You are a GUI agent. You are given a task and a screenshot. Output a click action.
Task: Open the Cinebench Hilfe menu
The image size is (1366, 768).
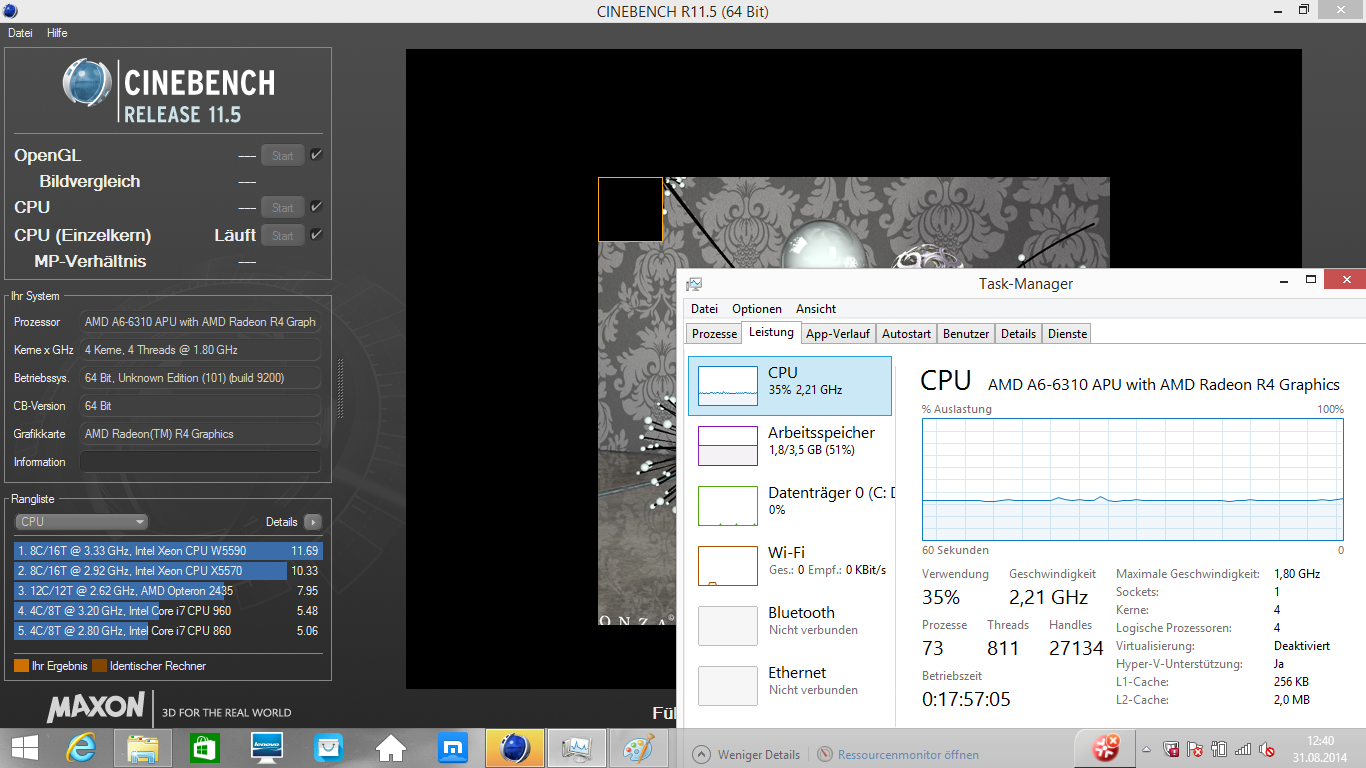(57, 33)
